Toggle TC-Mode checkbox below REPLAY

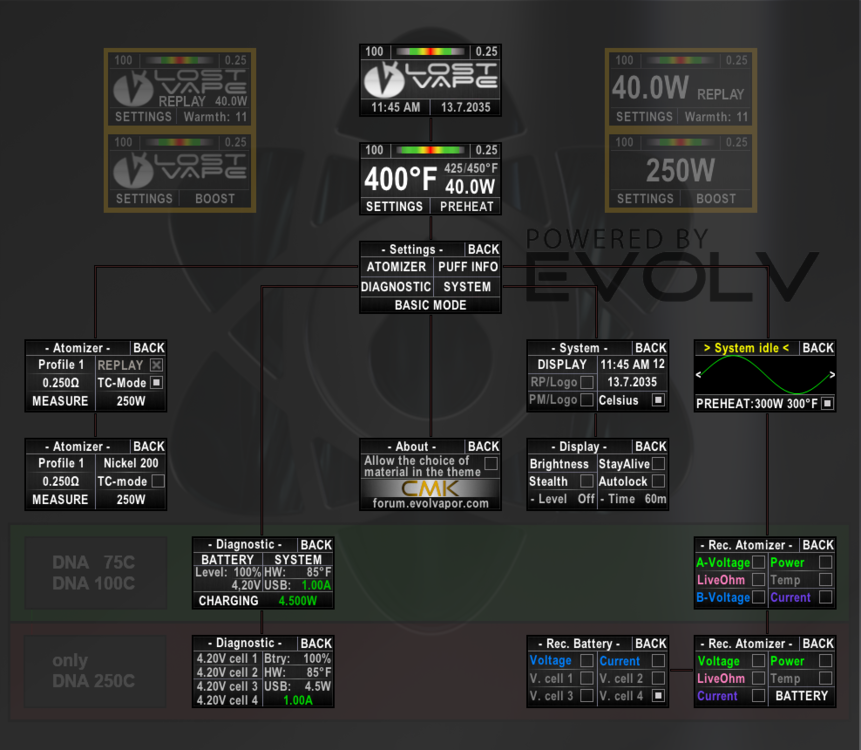[x=156, y=382]
